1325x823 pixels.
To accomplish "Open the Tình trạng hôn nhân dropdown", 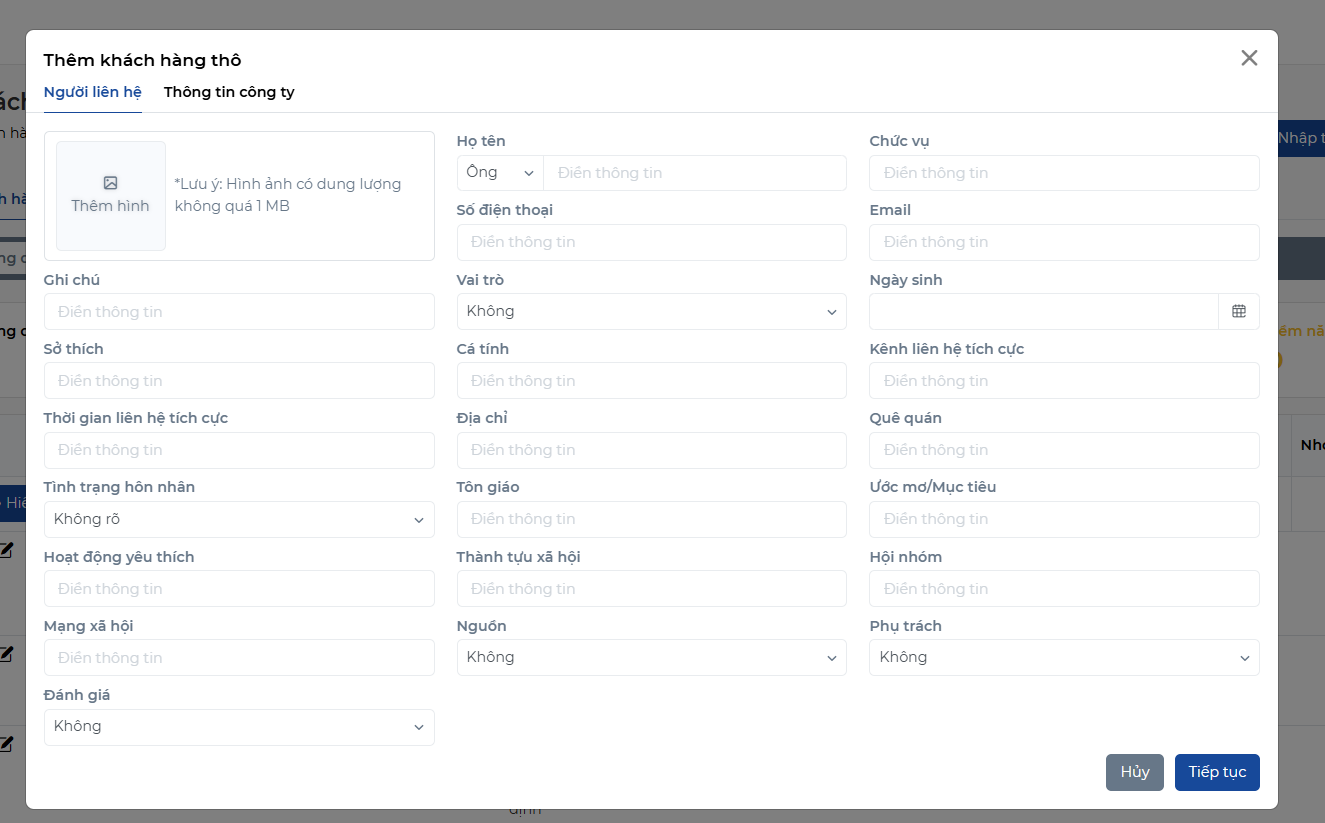I will tap(239, 520).
